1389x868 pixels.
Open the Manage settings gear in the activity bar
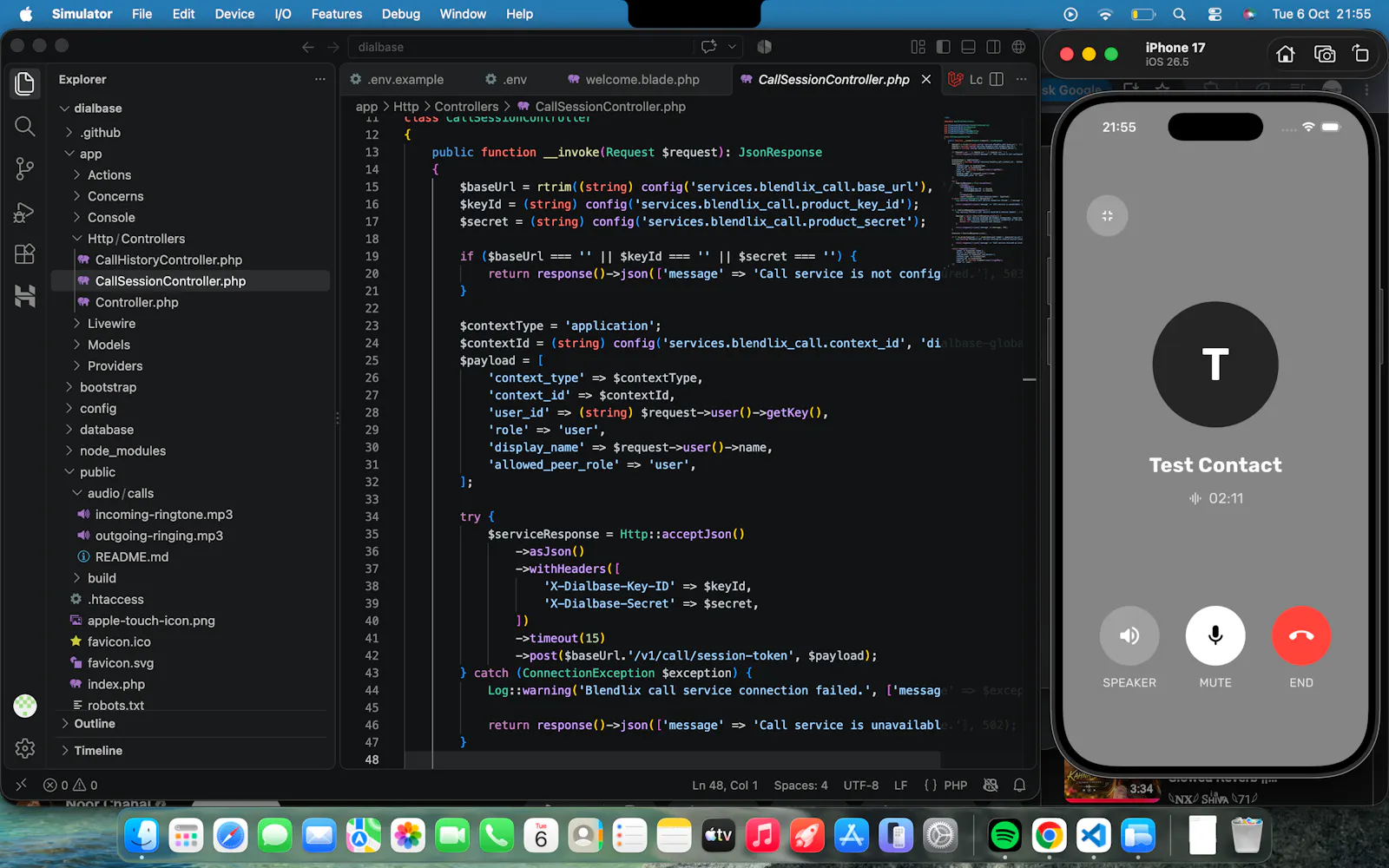(x=24, y=748)
